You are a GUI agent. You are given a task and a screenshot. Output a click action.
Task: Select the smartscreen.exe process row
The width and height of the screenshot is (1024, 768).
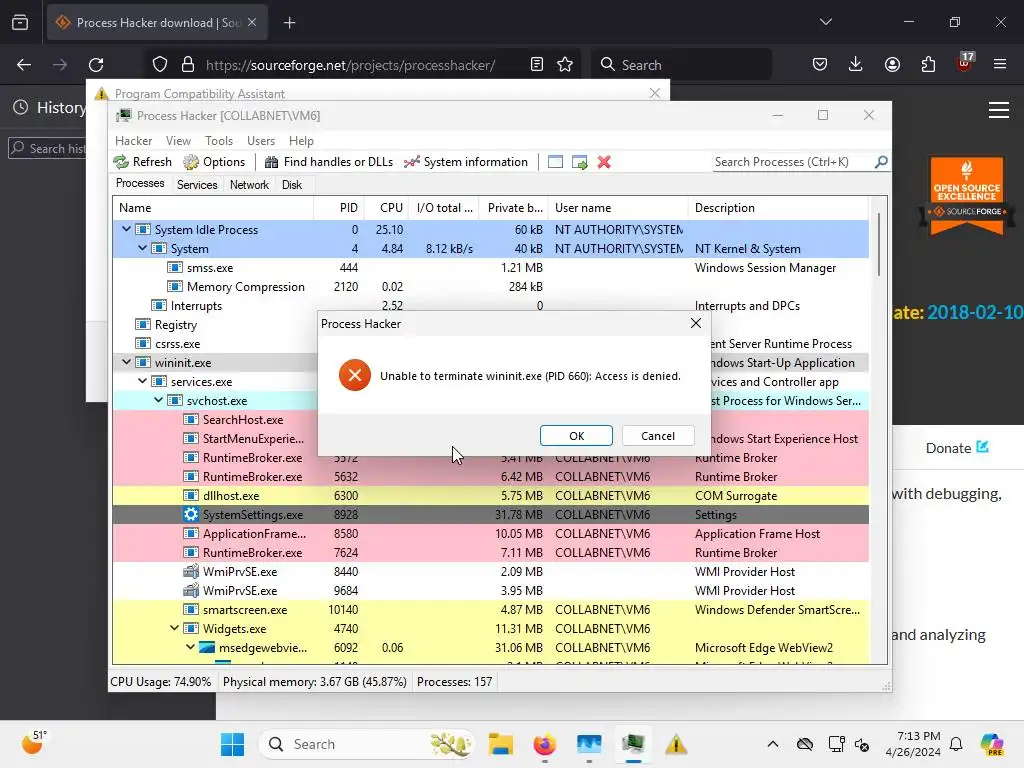click(491, 610)
